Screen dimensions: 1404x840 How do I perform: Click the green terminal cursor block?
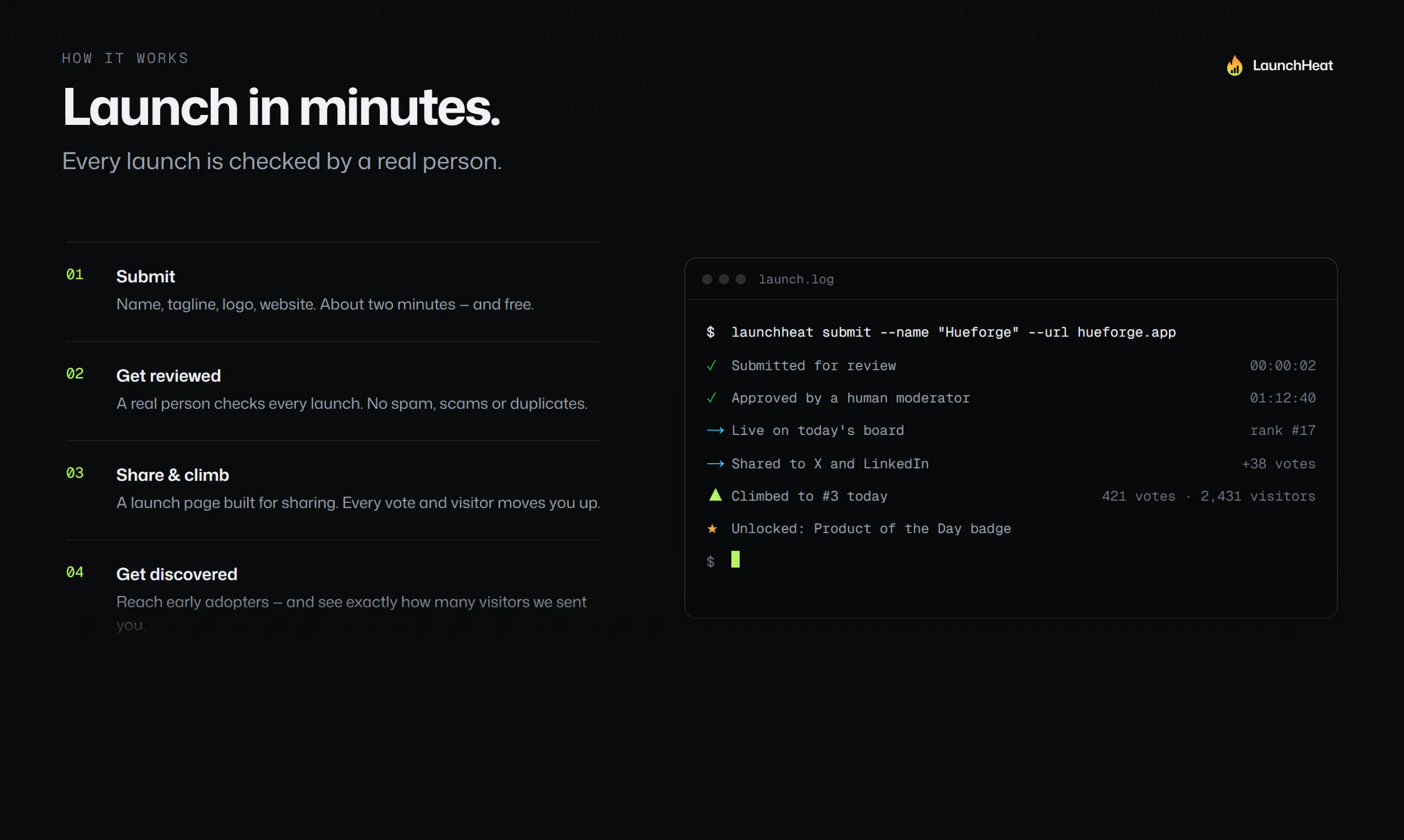point(735,559)
